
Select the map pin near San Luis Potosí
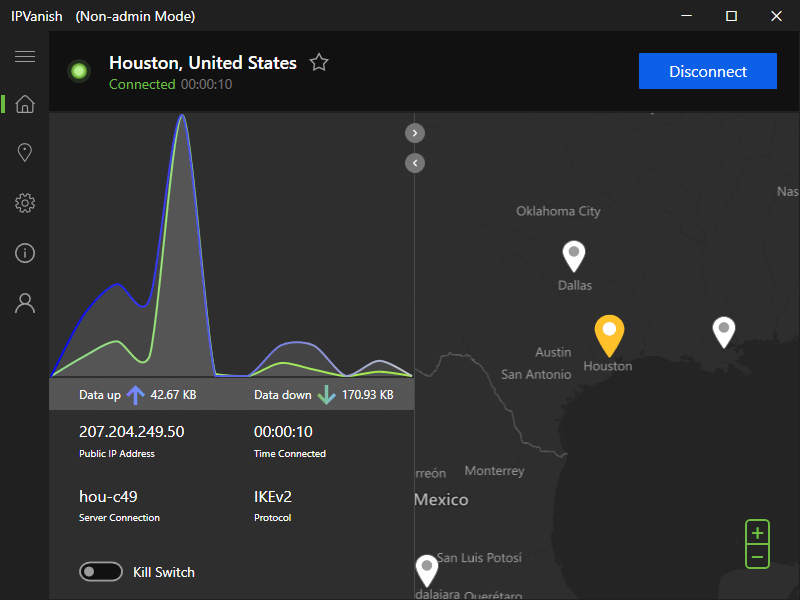click(427, 570)
